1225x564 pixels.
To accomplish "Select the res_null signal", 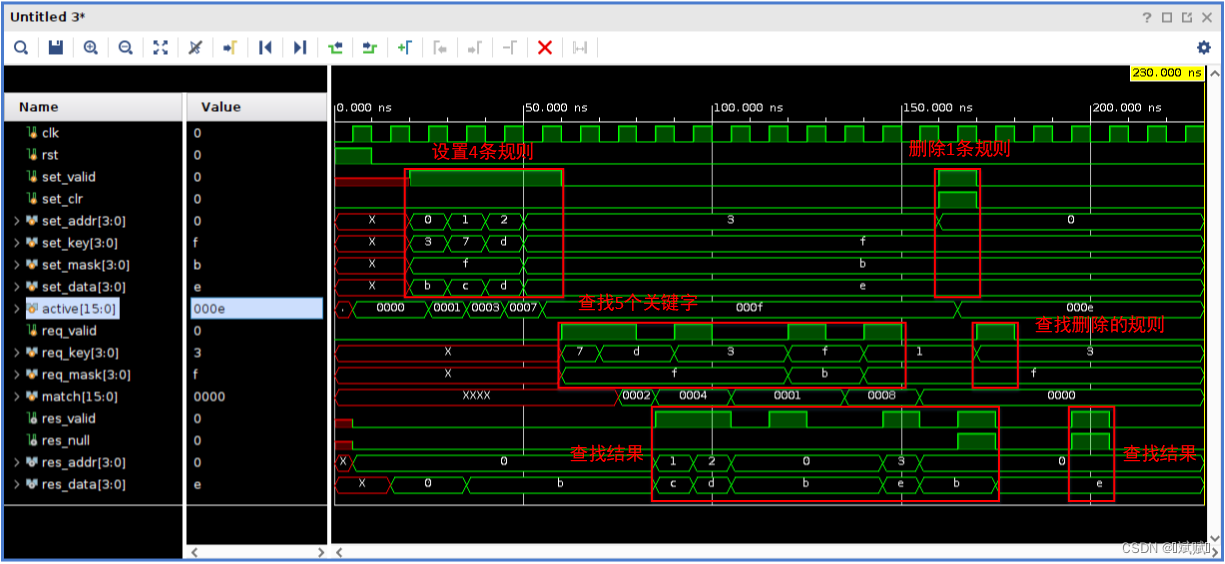I will point(65,441).
